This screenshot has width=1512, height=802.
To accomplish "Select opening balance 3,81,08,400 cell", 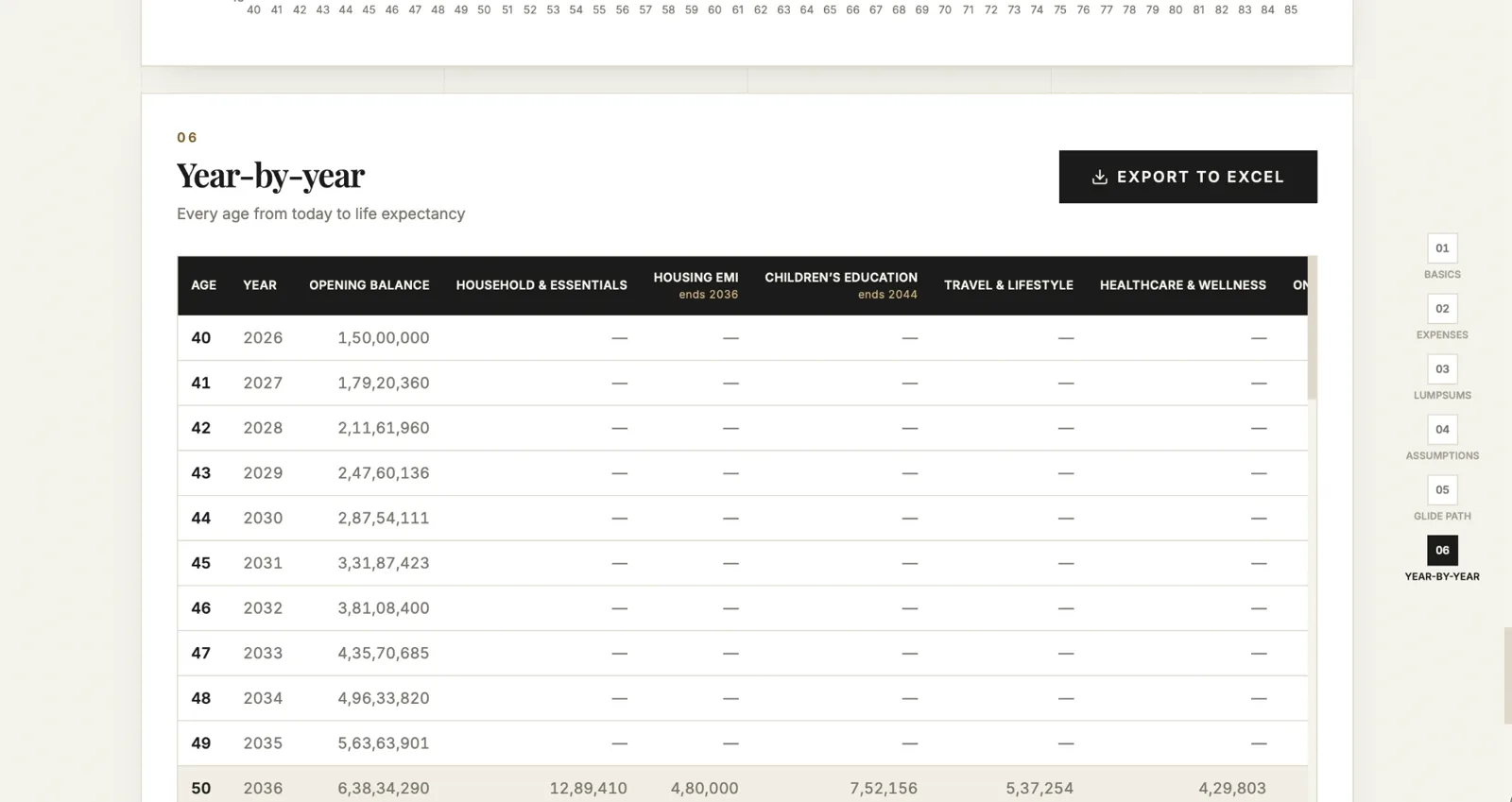I will point(384,608).
